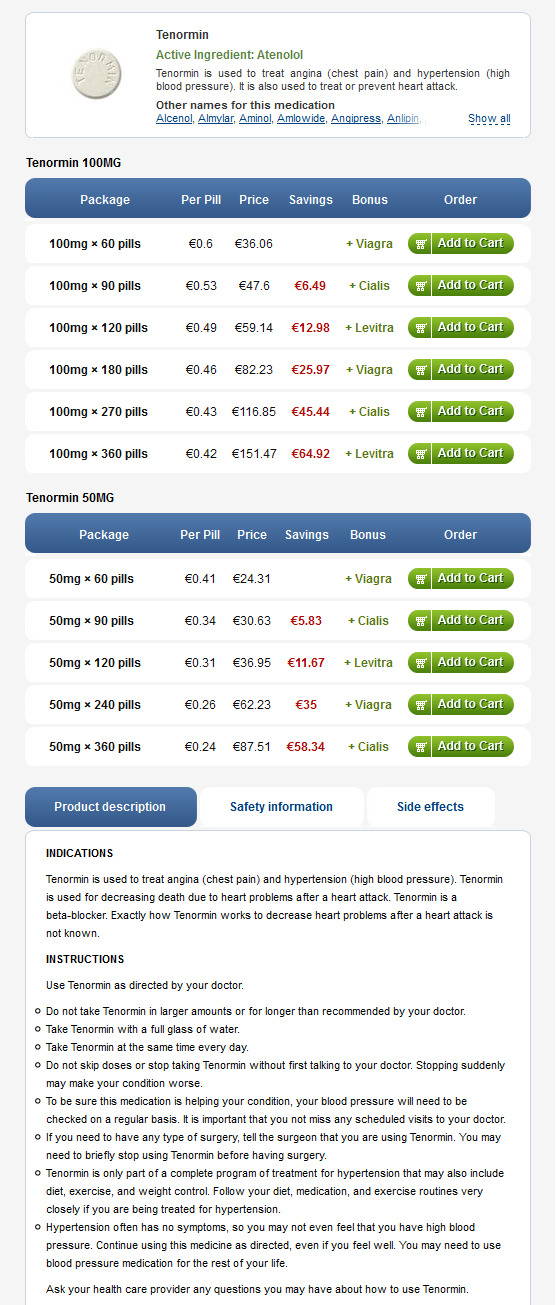Open the Alcenol alternate name link
This screenshot has height=1305, width=556.
coord(174,118)
